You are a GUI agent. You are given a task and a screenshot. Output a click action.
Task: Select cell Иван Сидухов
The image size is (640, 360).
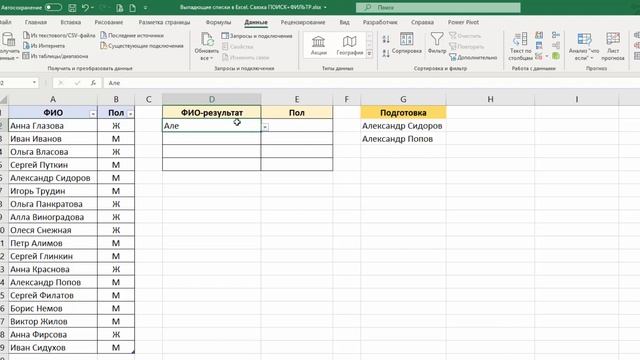click(x=53, y=348)
